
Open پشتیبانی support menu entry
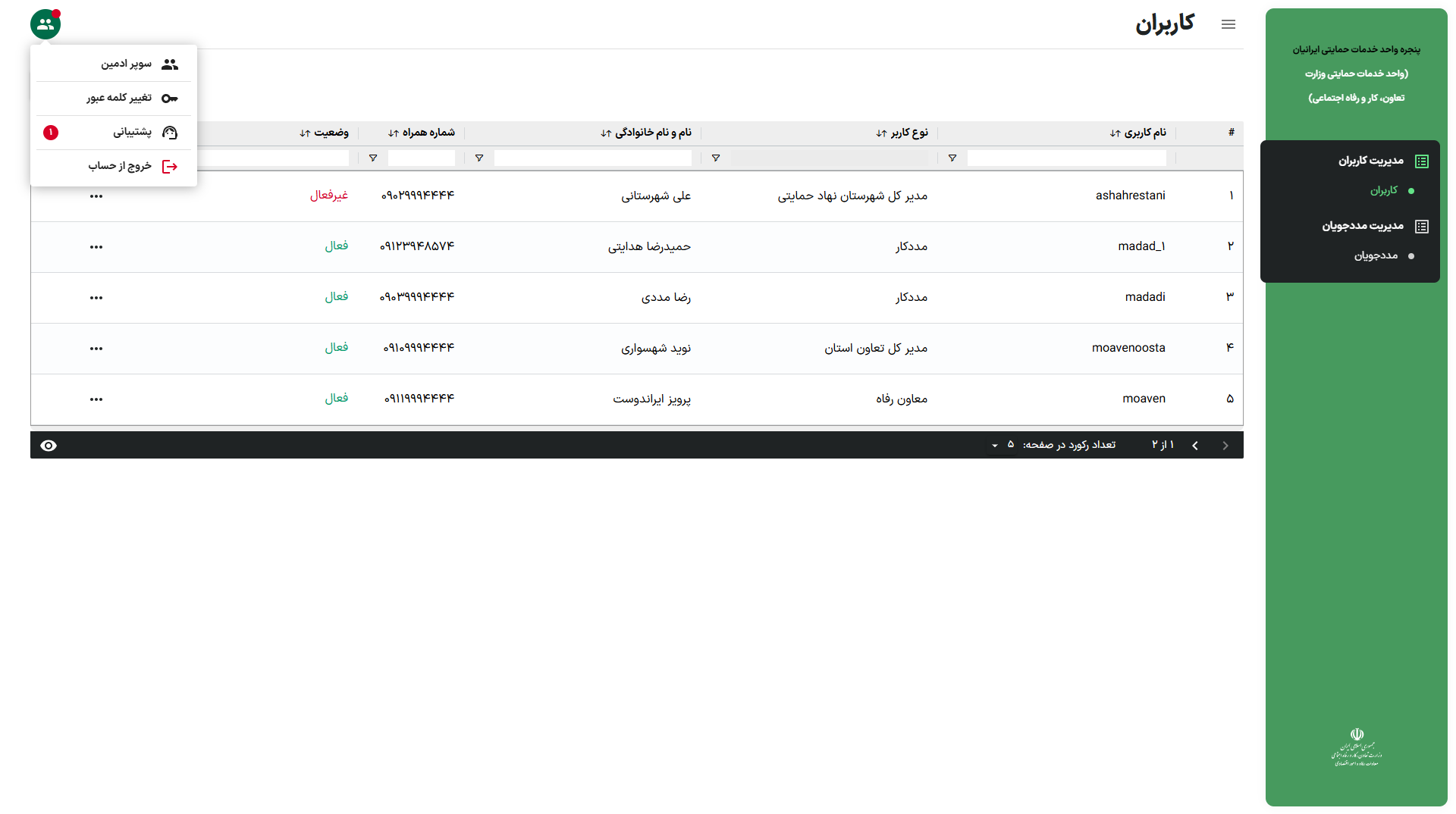tap(132, 133)
